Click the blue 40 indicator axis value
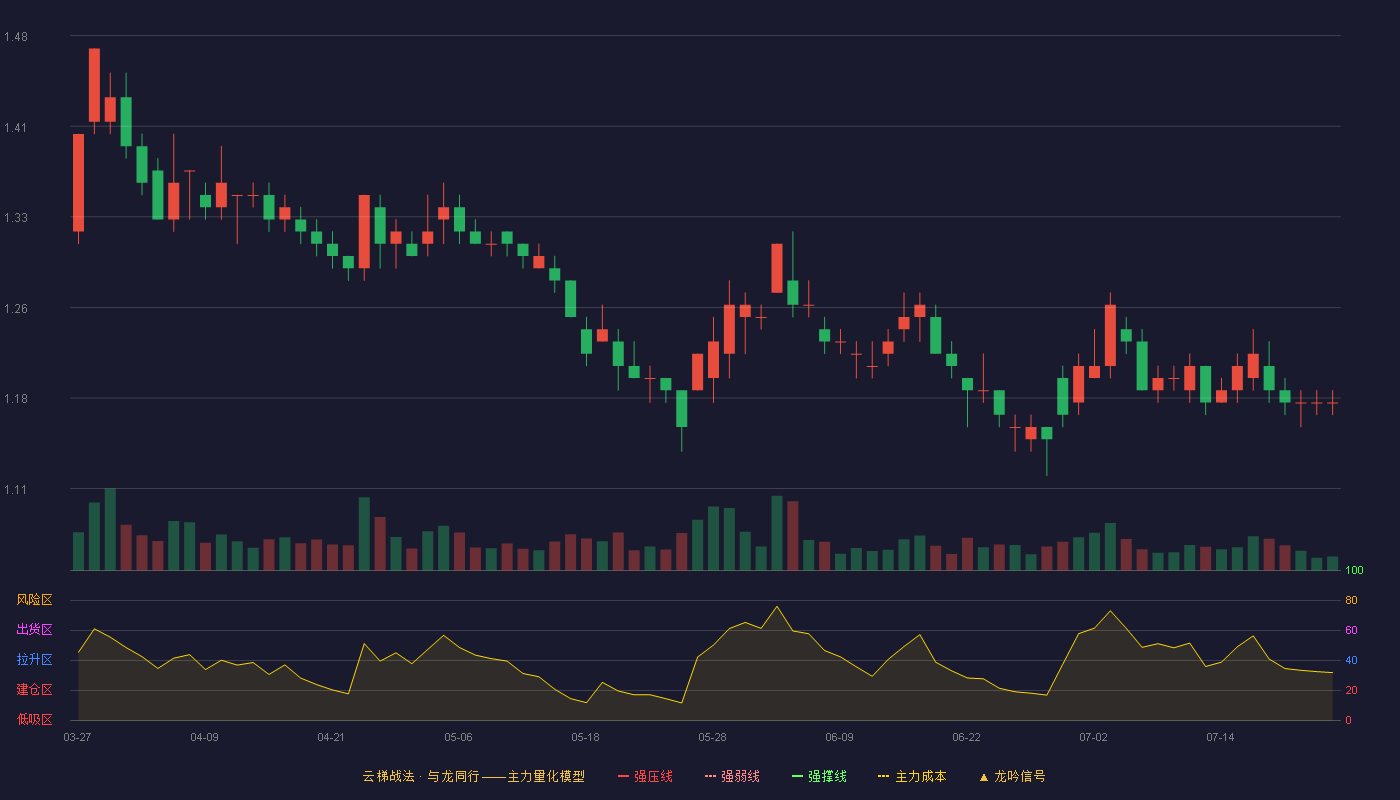This screenshot has width=1400, height=800. (1351, 660)
